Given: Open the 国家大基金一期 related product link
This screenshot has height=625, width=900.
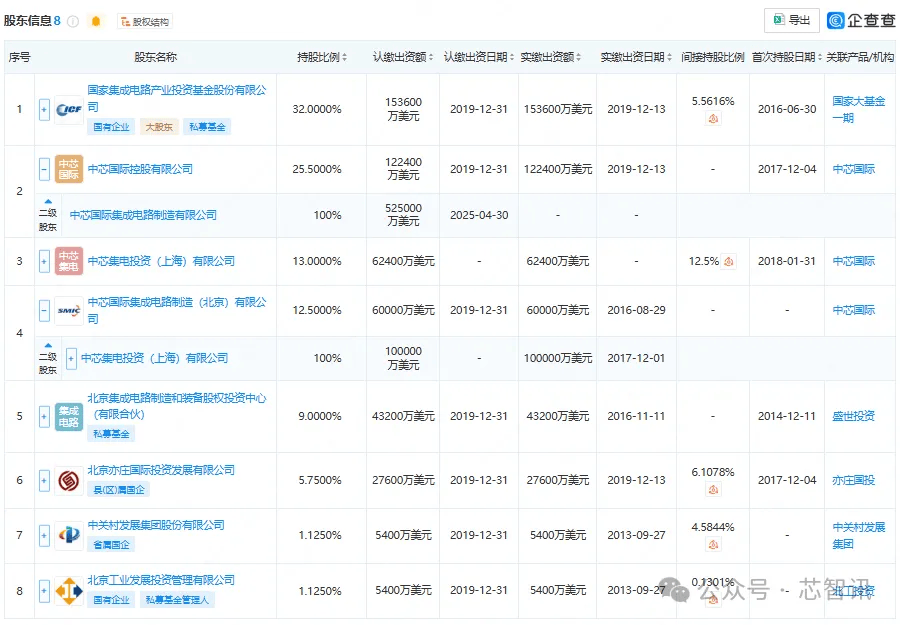Looking at the screenshot, I should point(859,110).
